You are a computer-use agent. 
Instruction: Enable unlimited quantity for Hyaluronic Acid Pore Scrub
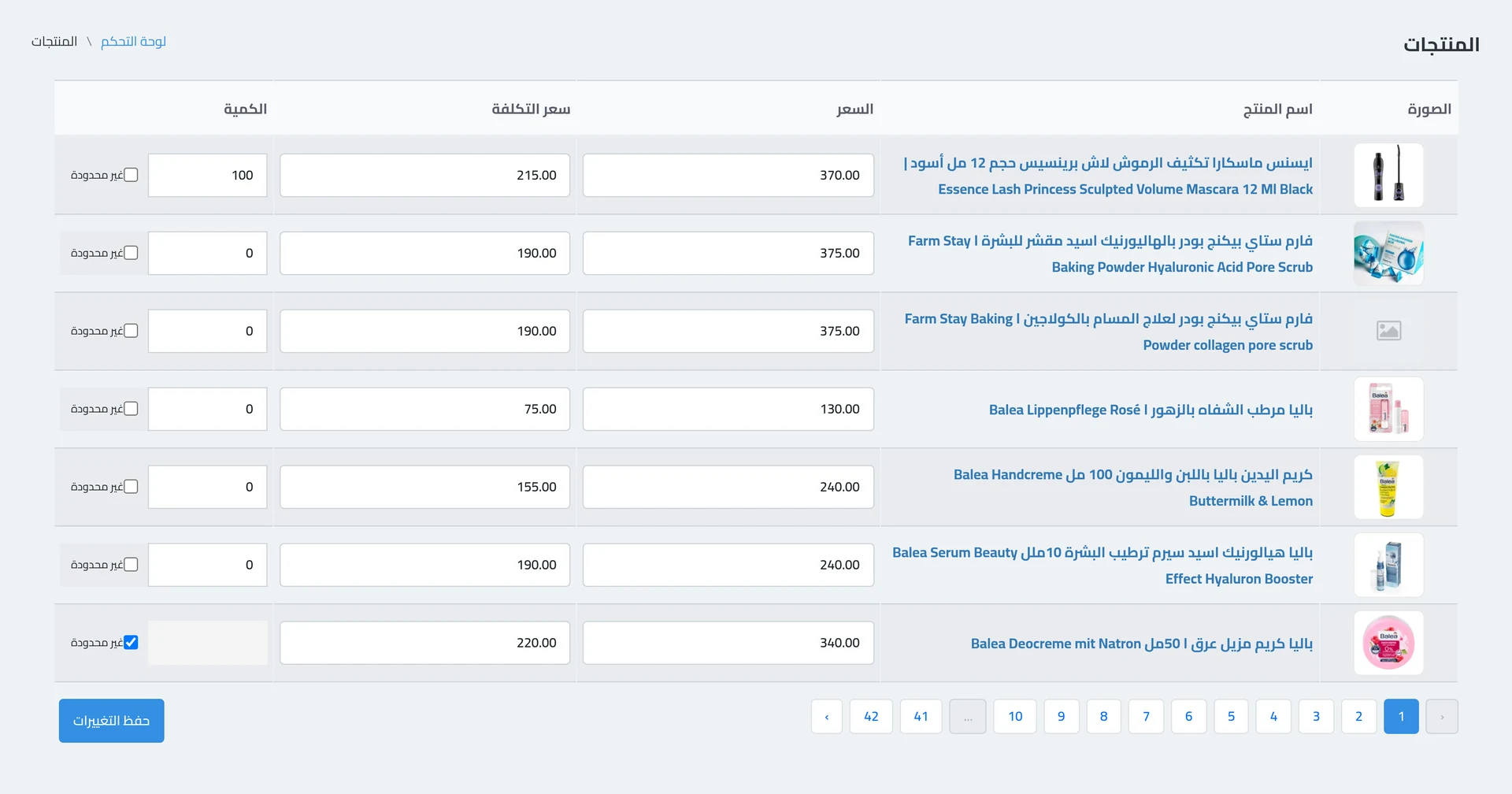point(131,253)
